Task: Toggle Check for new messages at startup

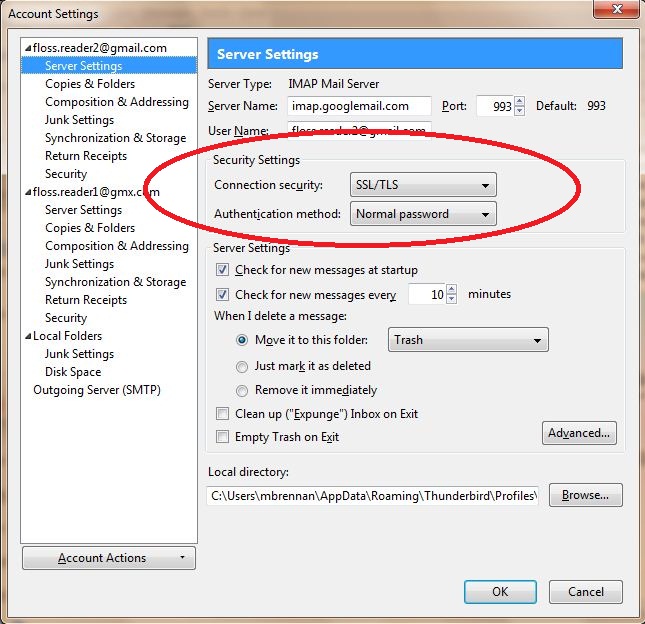Action: [x=223, y=270]
